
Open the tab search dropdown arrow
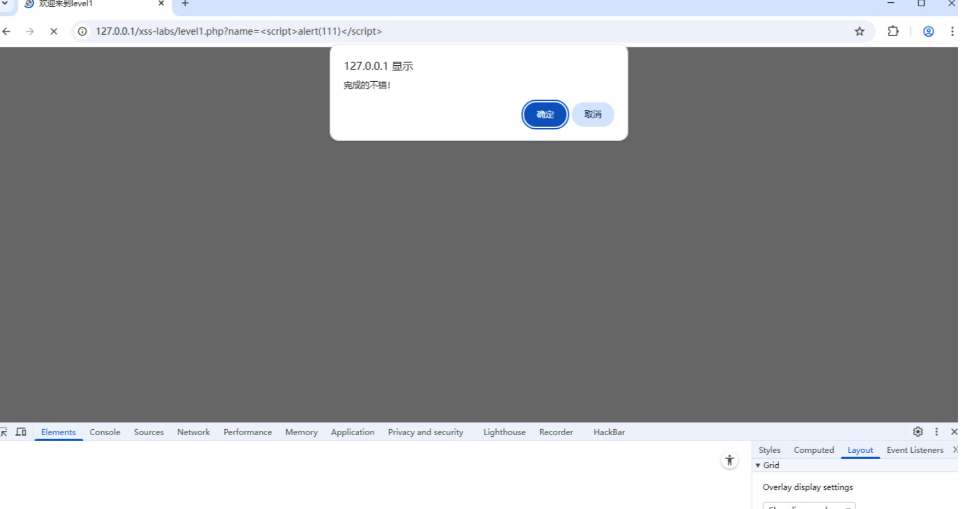[x=5, y=4]
